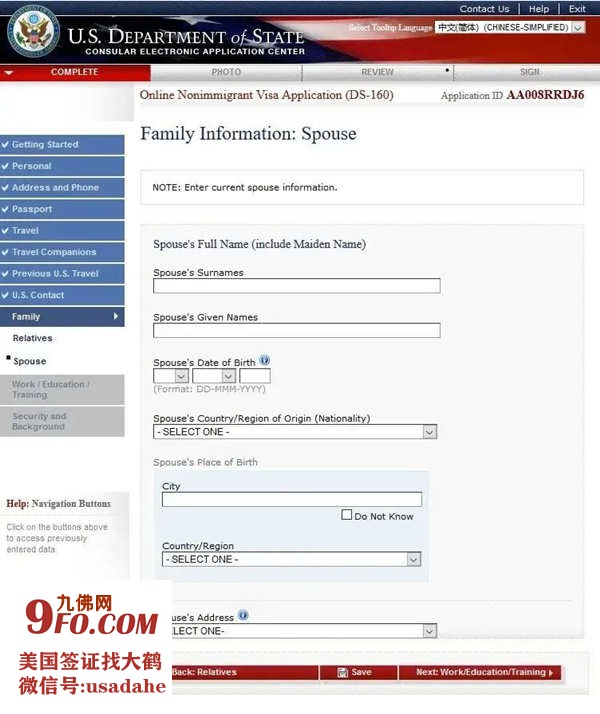Open Relatives page in sidebar
The height and width of the screenshot is (714, 600).
pyautogui.click(x=32, y=338)
